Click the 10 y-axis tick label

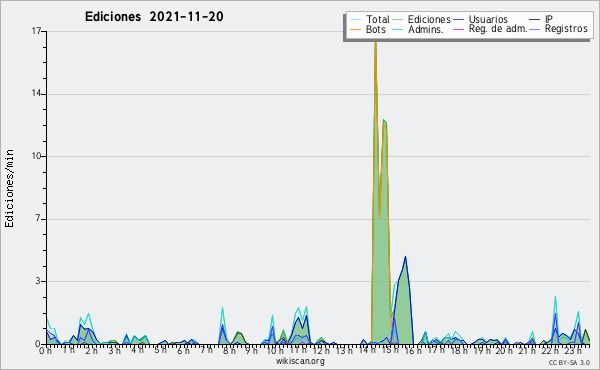pyautogui.click(x=36, y=156)
